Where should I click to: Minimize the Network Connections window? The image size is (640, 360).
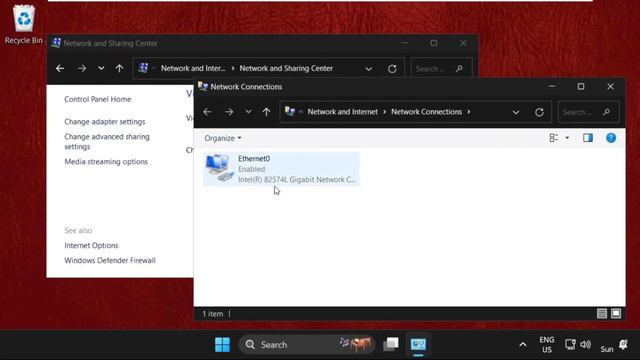(x=552, y=87)
